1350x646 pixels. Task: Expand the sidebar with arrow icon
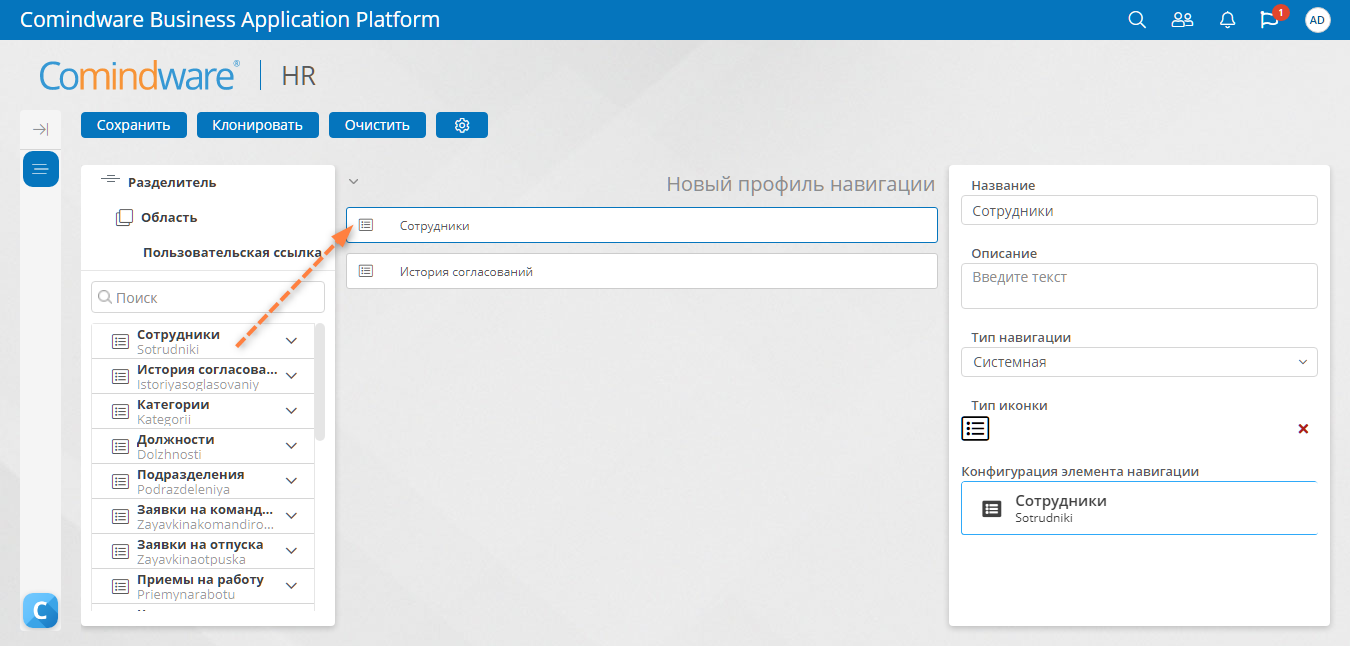40,129
